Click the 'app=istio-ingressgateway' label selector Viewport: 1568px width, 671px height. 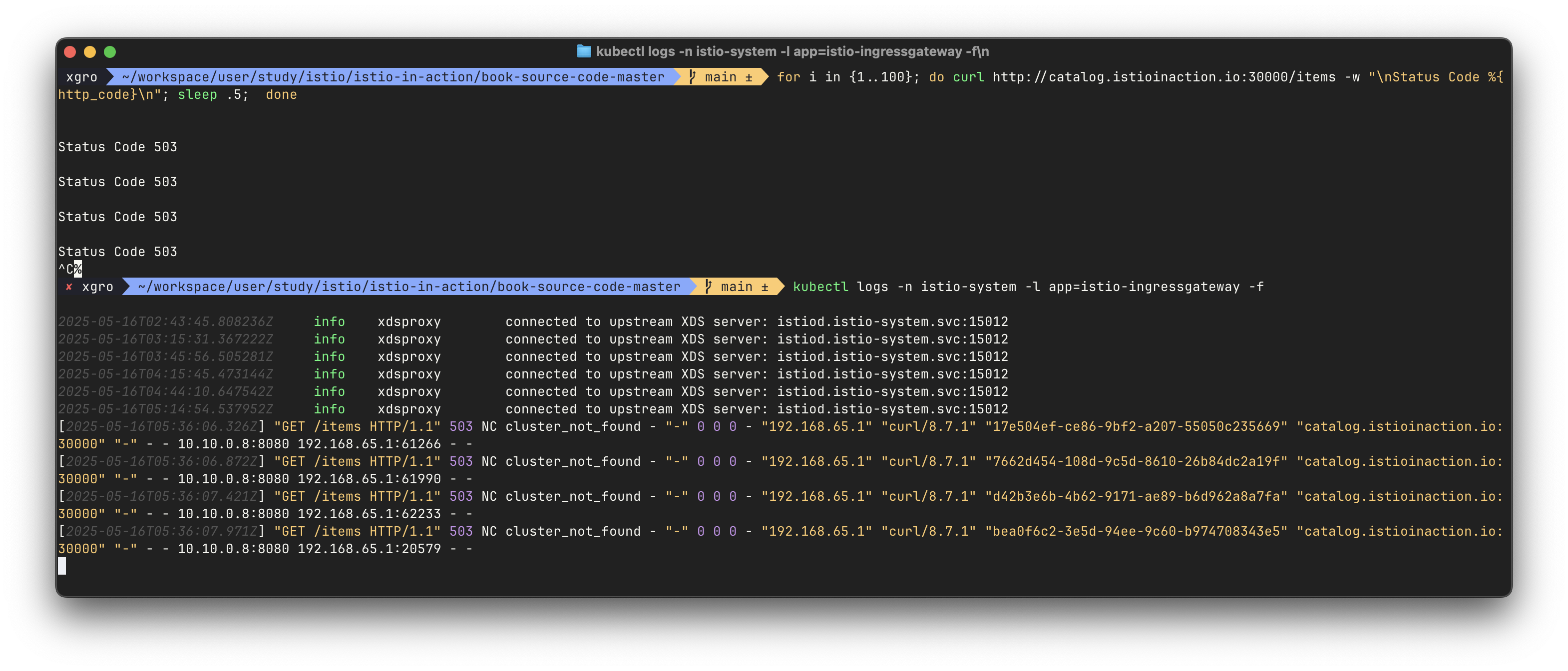[1144, 287]
